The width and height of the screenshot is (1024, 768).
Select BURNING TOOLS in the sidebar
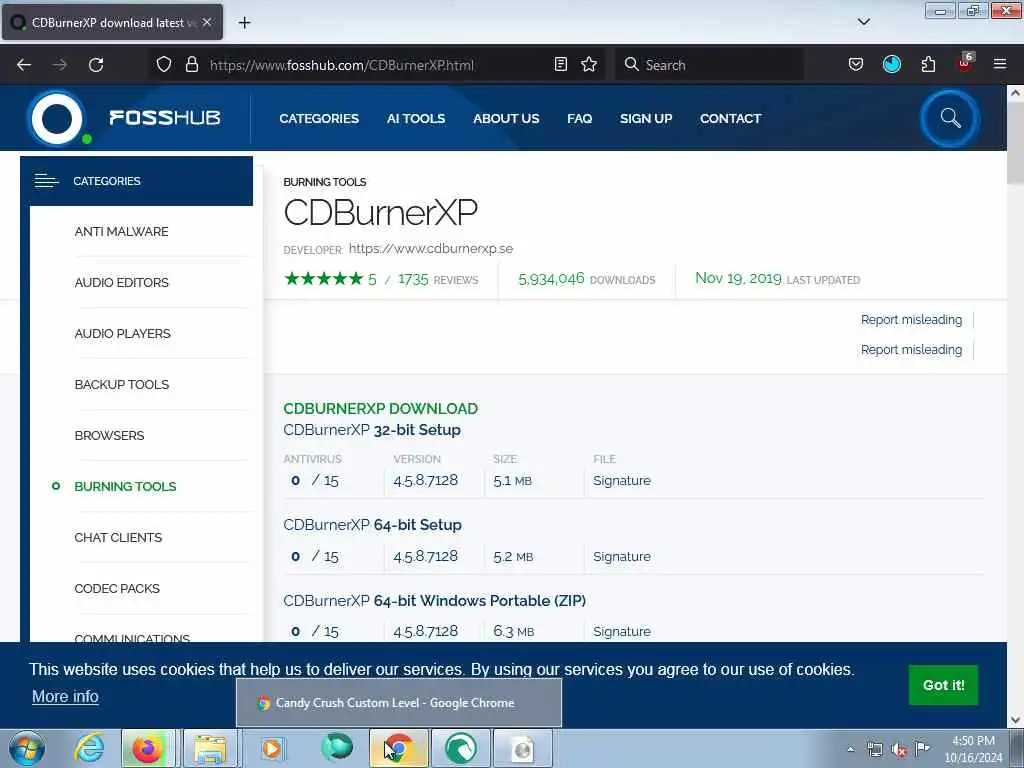point(125,486)
